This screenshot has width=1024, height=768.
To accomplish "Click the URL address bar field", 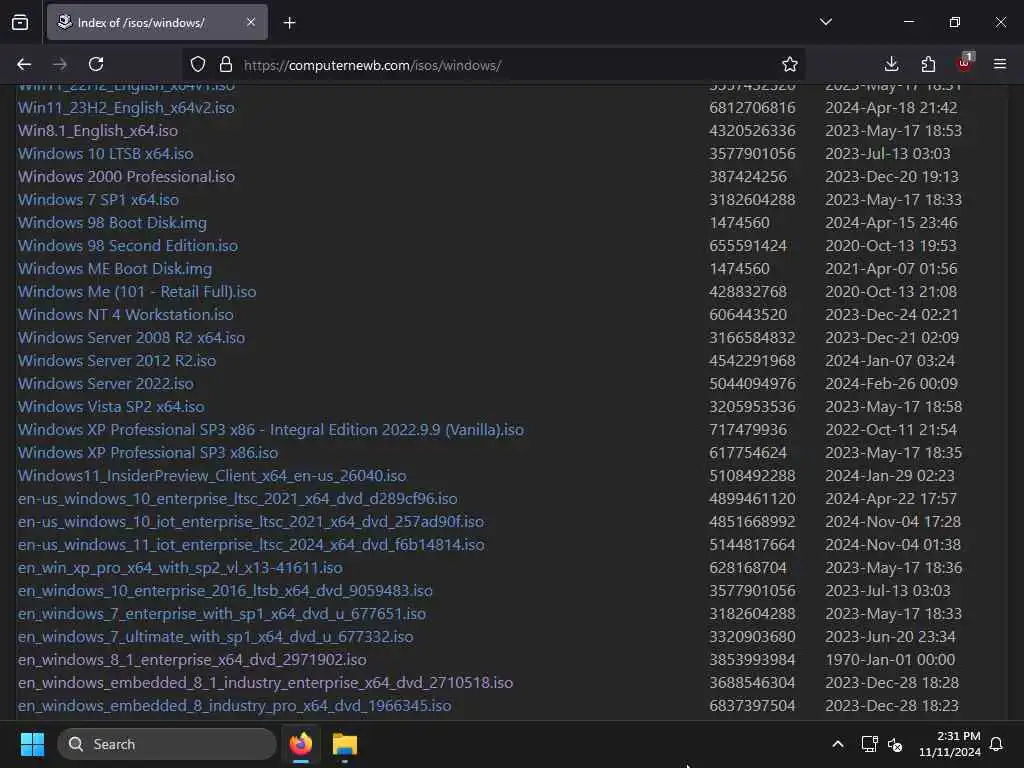I will pos(494,65).
